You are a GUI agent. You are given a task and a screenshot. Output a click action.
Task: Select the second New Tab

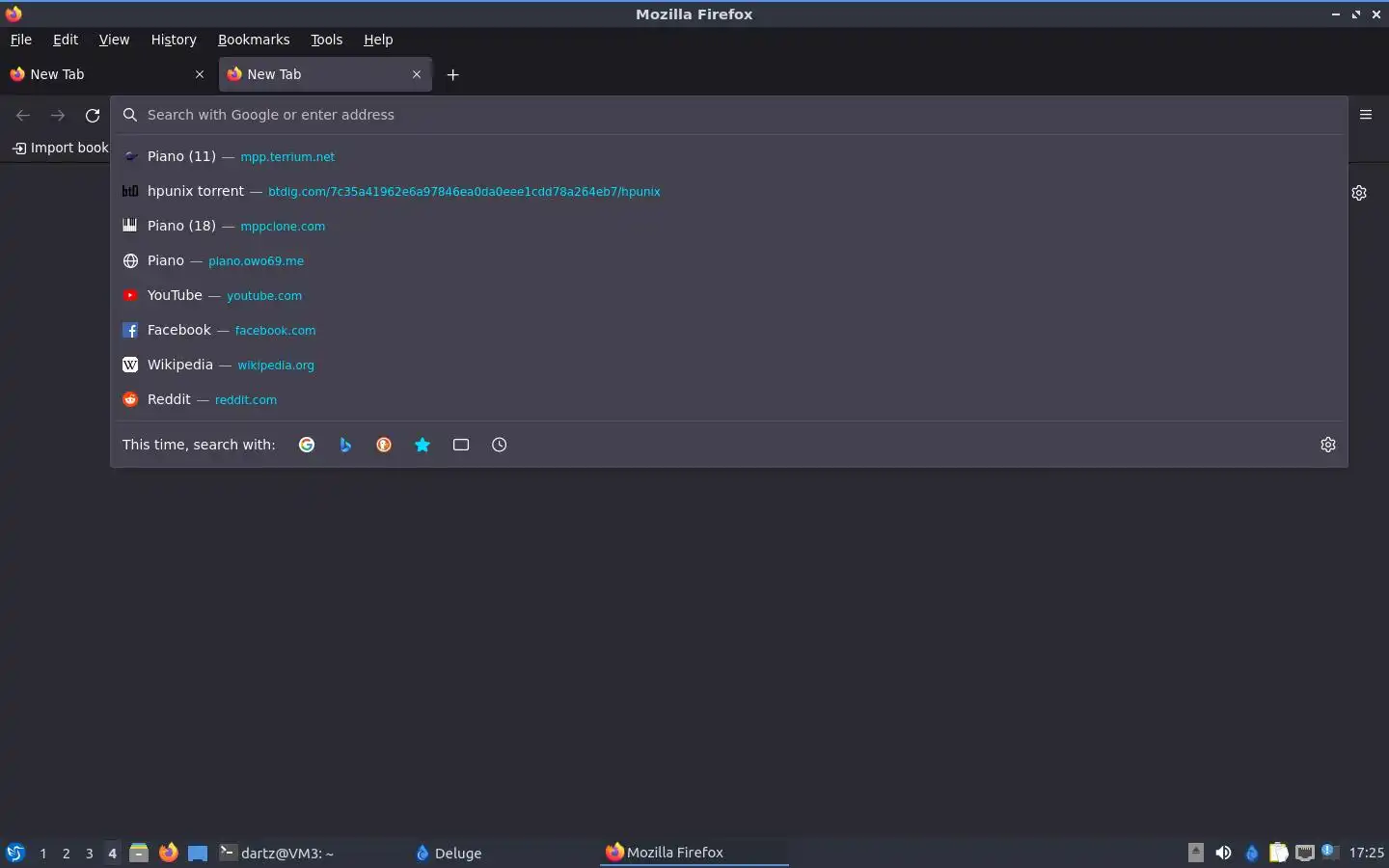coord(325,74)
